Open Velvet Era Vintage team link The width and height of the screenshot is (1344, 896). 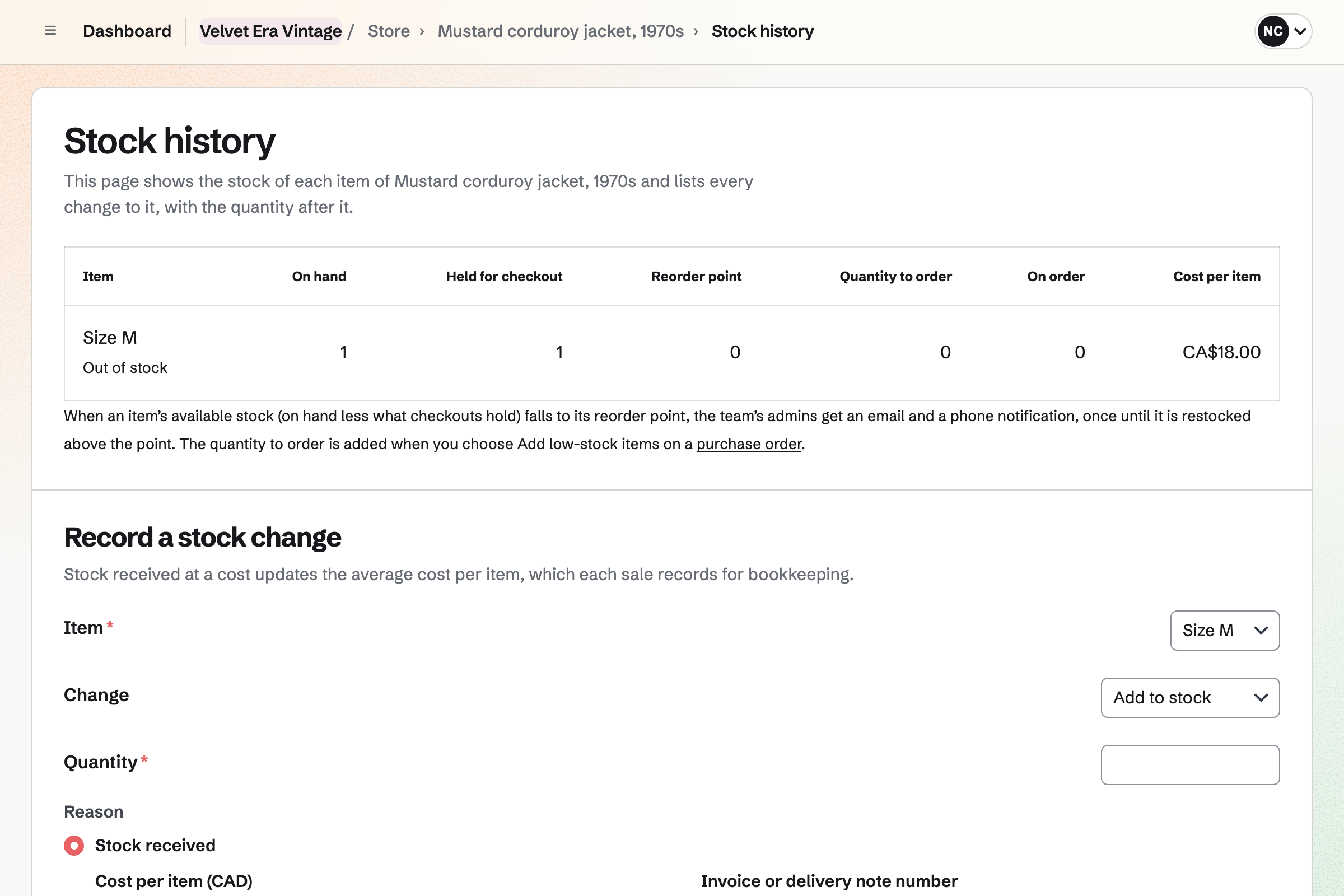click(x=271, y=31)
